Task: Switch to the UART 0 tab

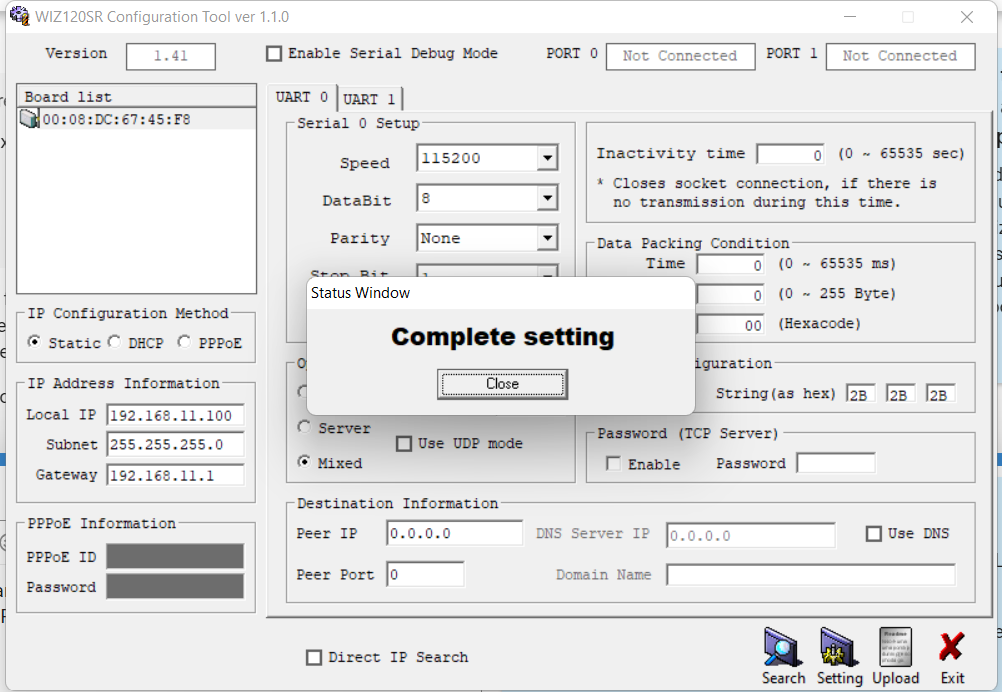Action: point(302,97)
